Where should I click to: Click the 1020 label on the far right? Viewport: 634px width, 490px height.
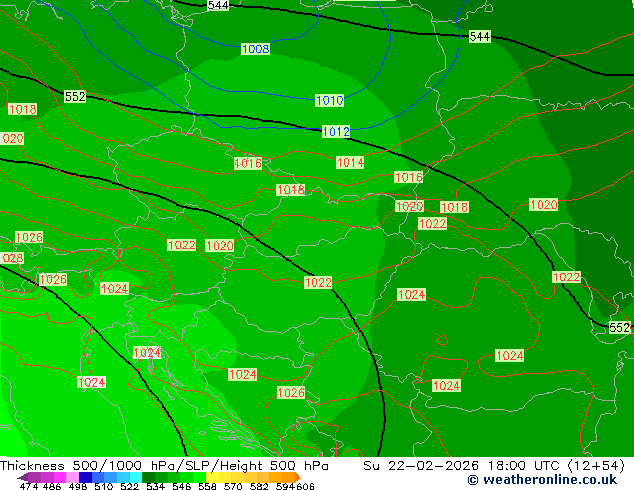pyautogui.click(x=543, y=205)
